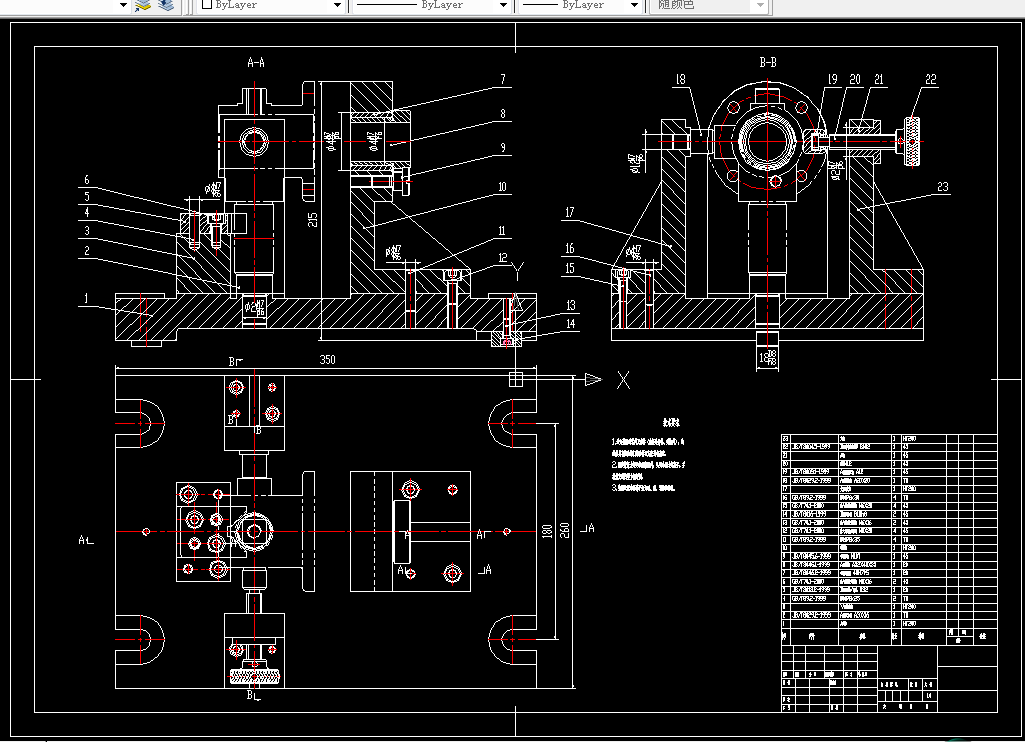Click part balloon number 10

click(503, 187)
